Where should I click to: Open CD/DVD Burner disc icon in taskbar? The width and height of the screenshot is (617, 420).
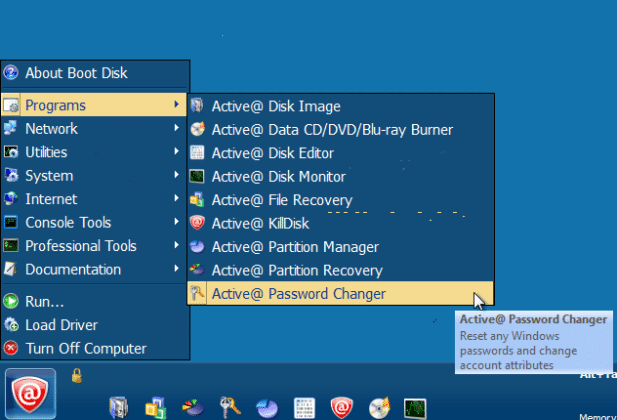point(379,408)
